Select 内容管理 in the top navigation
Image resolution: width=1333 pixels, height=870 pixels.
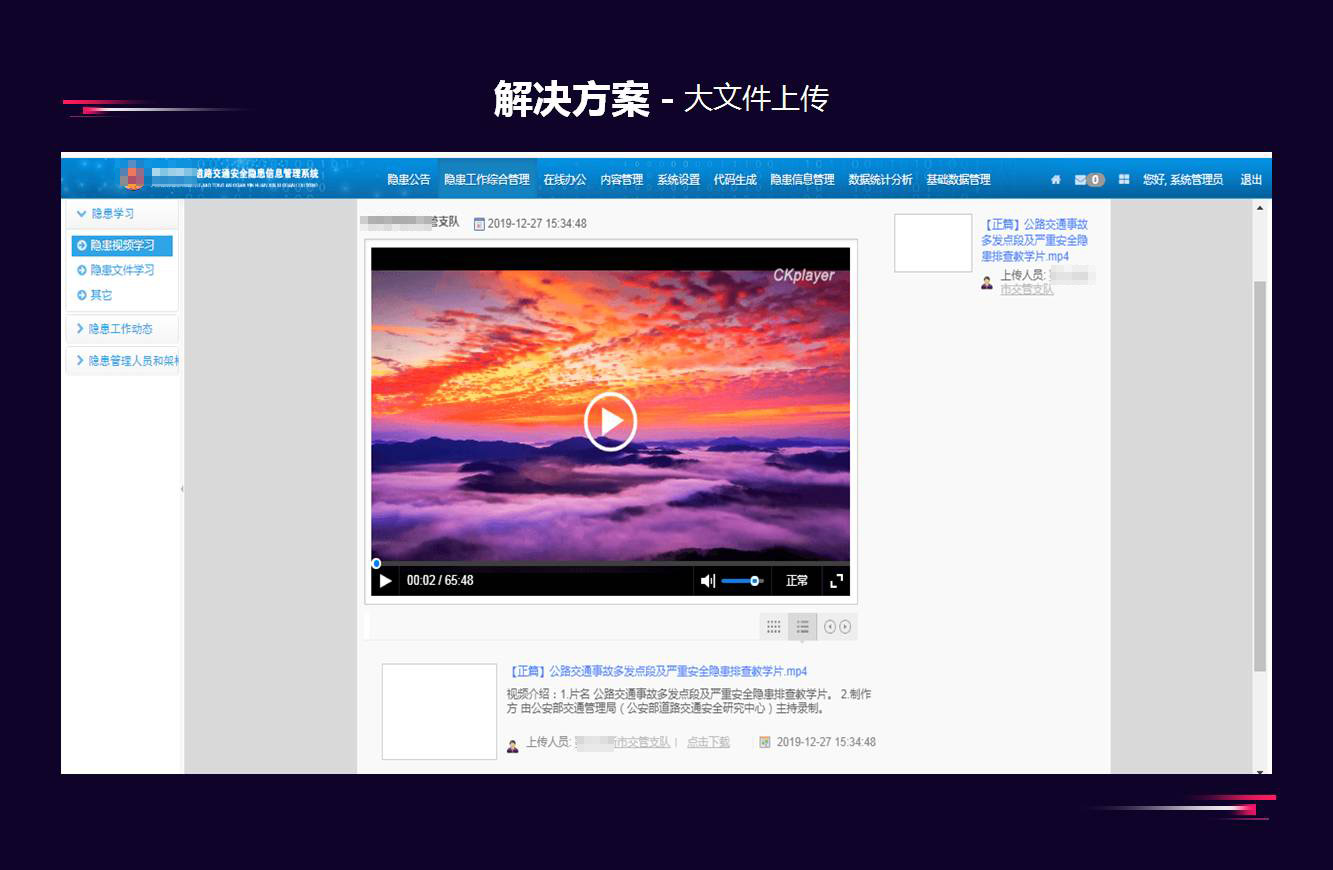click(622, 179)
